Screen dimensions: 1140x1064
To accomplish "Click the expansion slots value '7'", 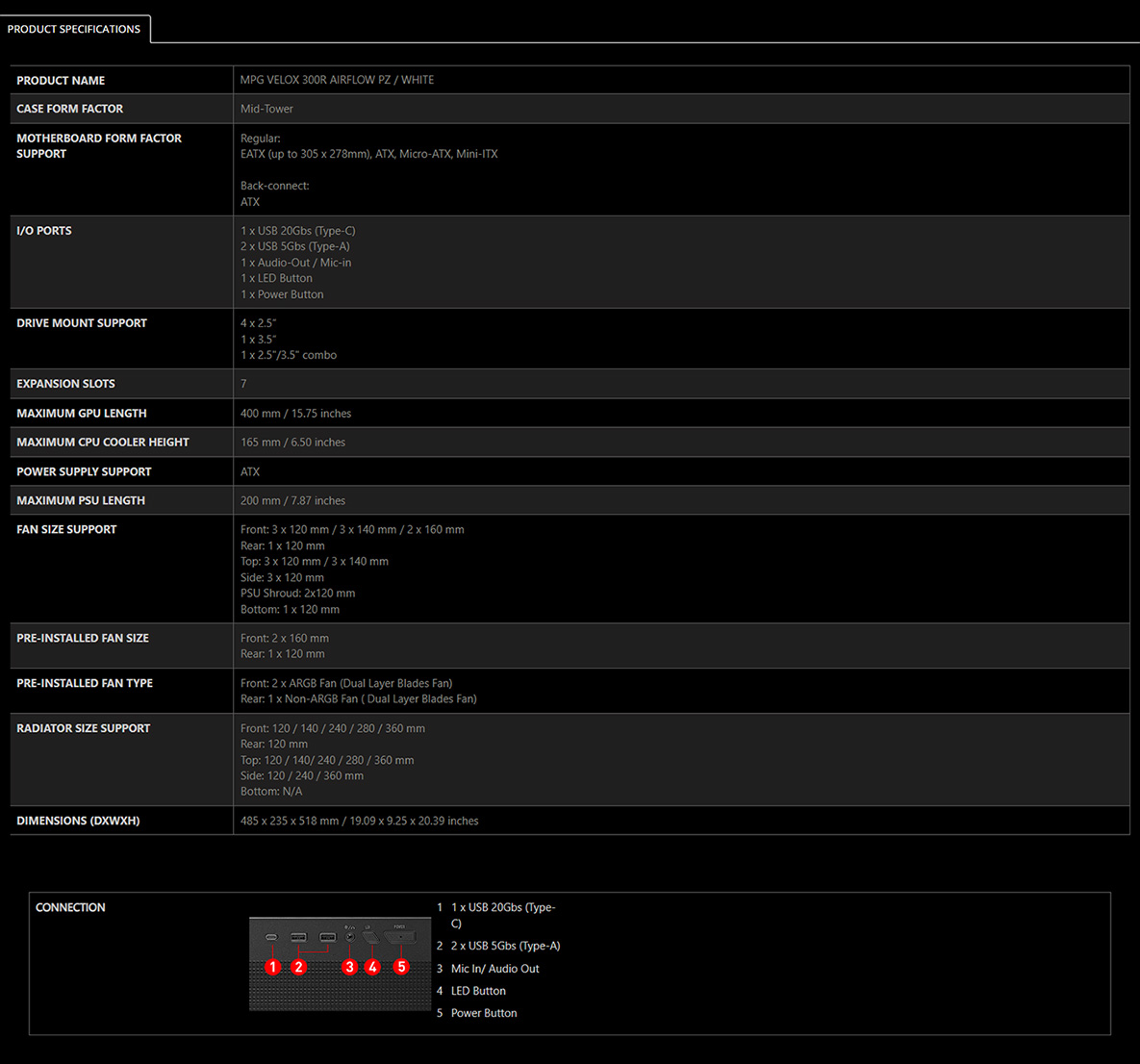I will tap(243, 384).
